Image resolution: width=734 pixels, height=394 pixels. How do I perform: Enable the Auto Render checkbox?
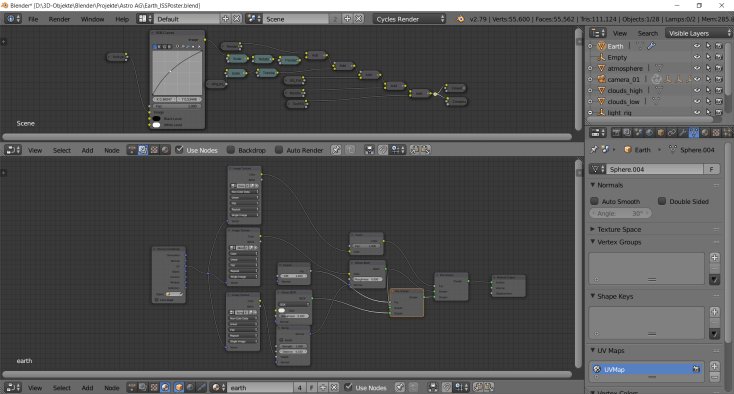(279, 150)
